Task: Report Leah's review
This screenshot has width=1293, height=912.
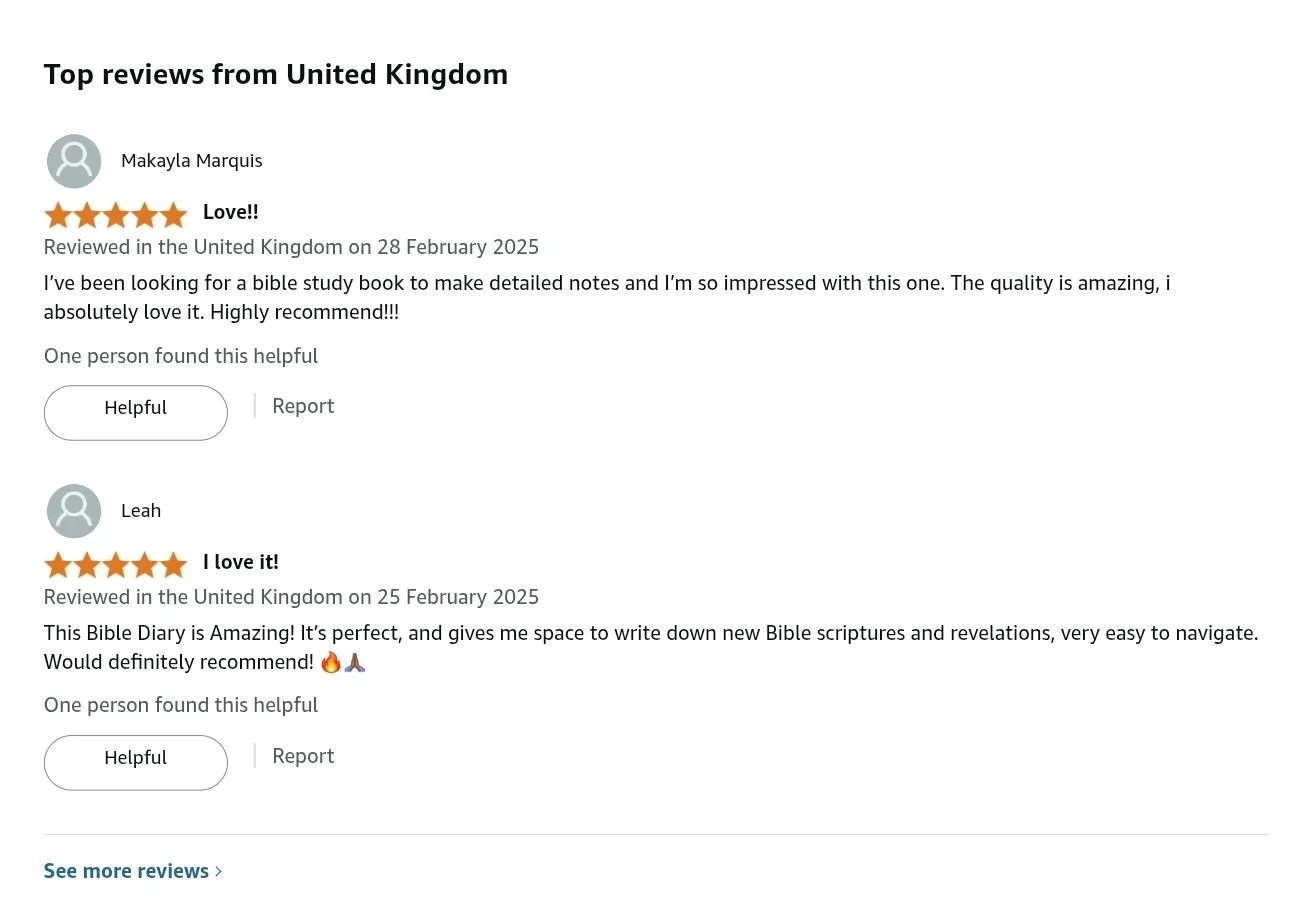Action: point(303,756)
